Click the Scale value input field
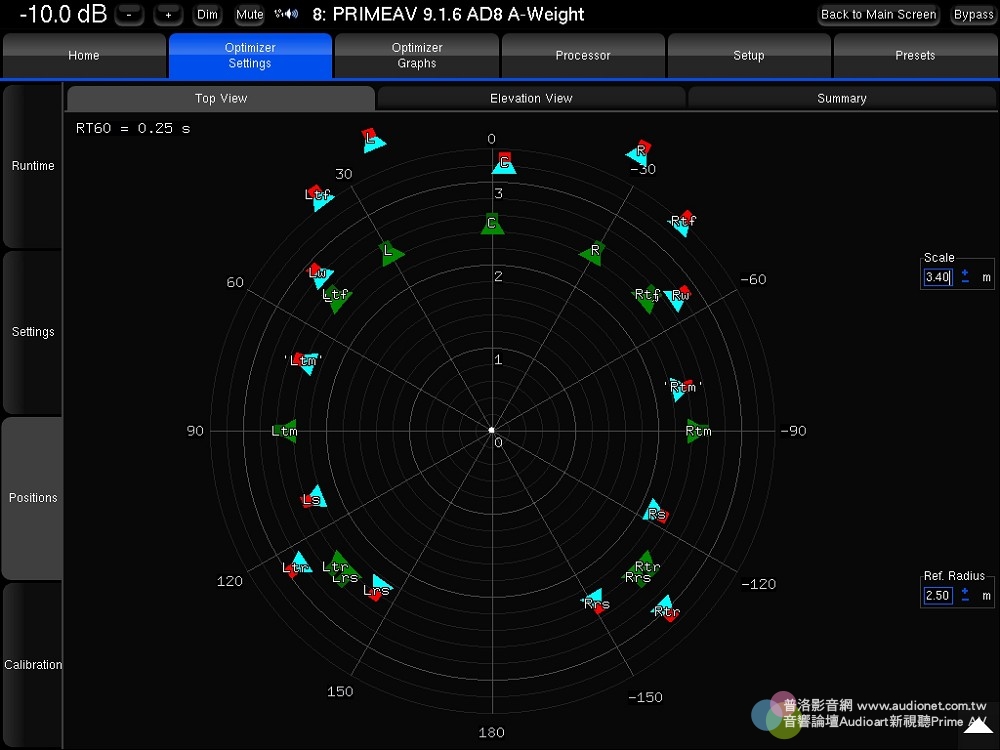The image size is (1000, 750). [x=938, y=277]
